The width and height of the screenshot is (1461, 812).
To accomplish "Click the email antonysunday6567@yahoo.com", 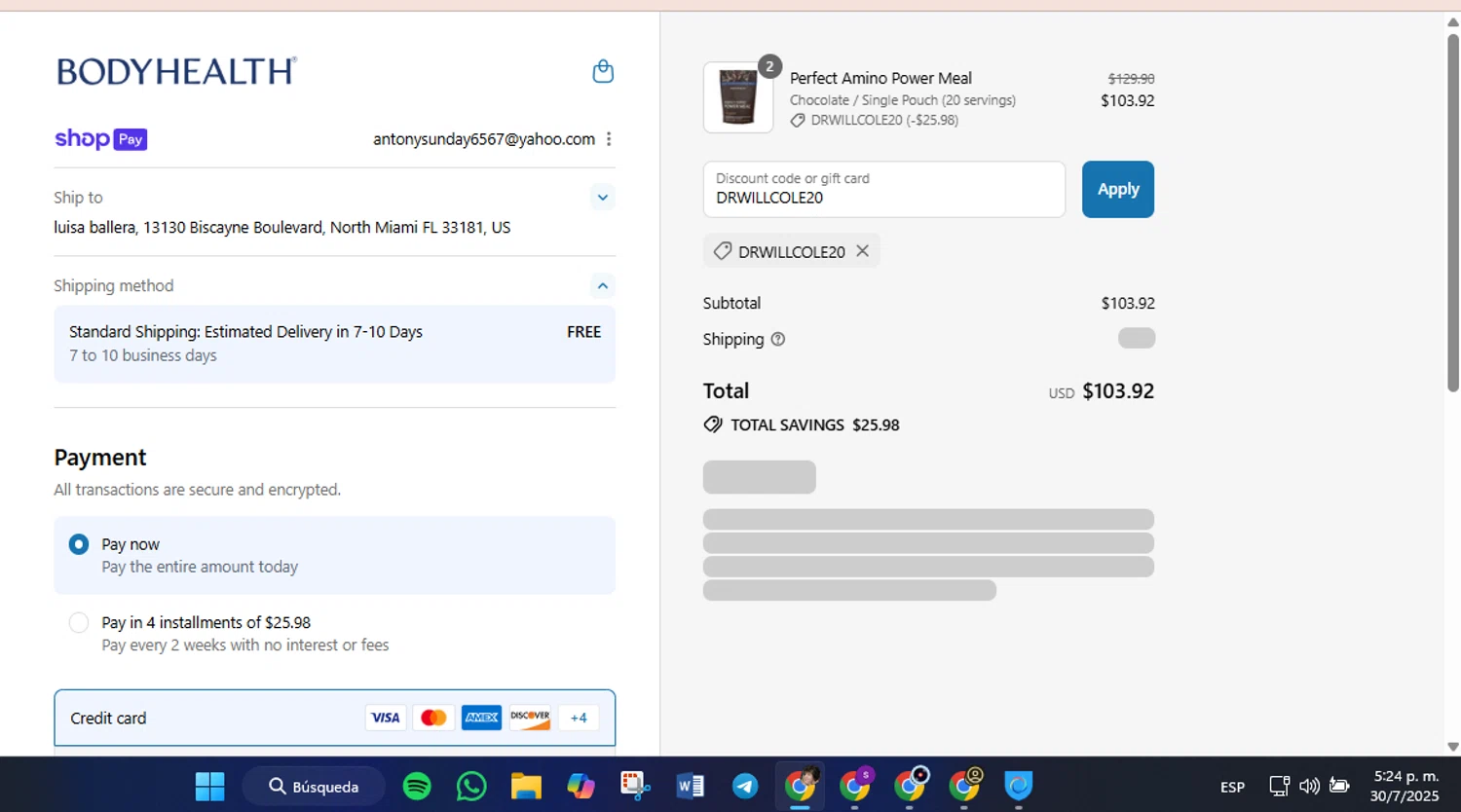I will pyautogui.click(x=484, y=139).
